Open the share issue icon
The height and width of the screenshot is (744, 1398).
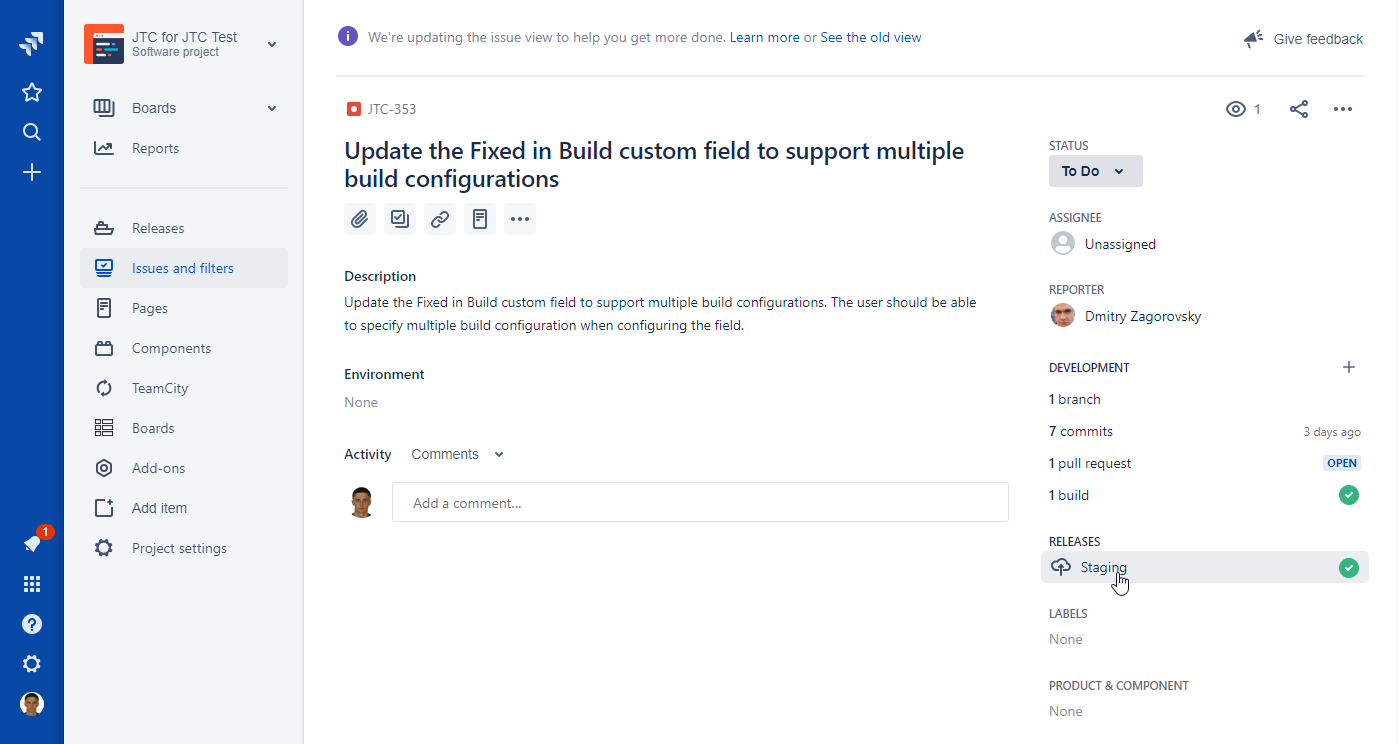tap(1299, 109)
